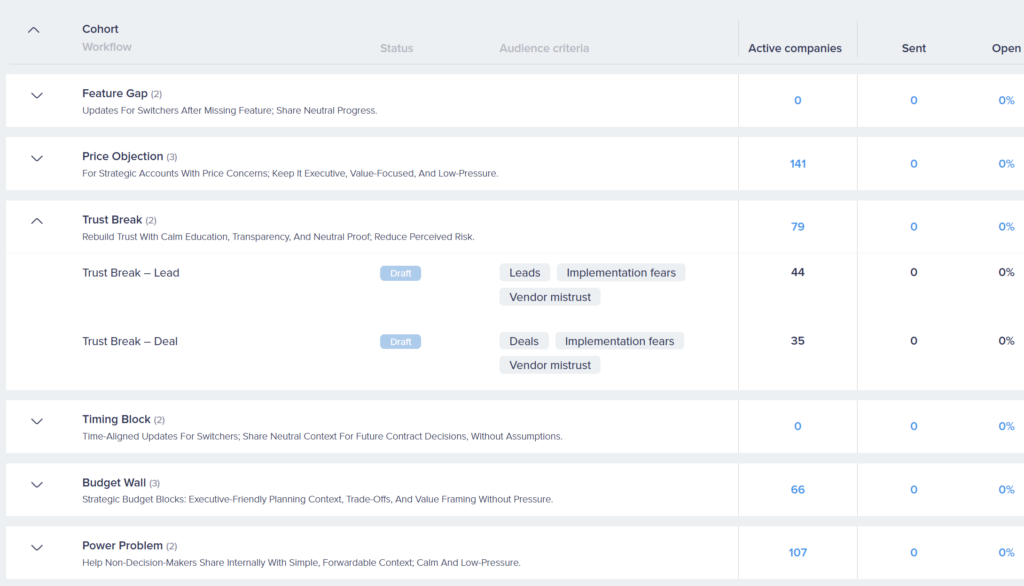The image size is (1024, 586).
Task: Select the Leads audience criteria tag
Action: pos(524,273)
